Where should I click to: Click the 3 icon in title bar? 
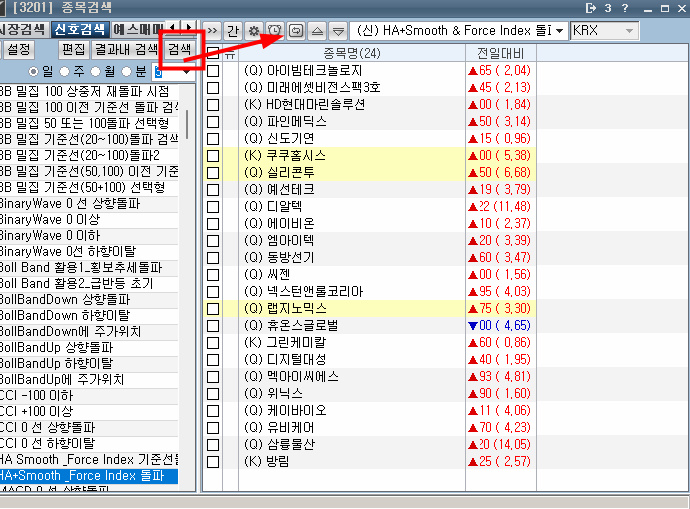point(608,8)
